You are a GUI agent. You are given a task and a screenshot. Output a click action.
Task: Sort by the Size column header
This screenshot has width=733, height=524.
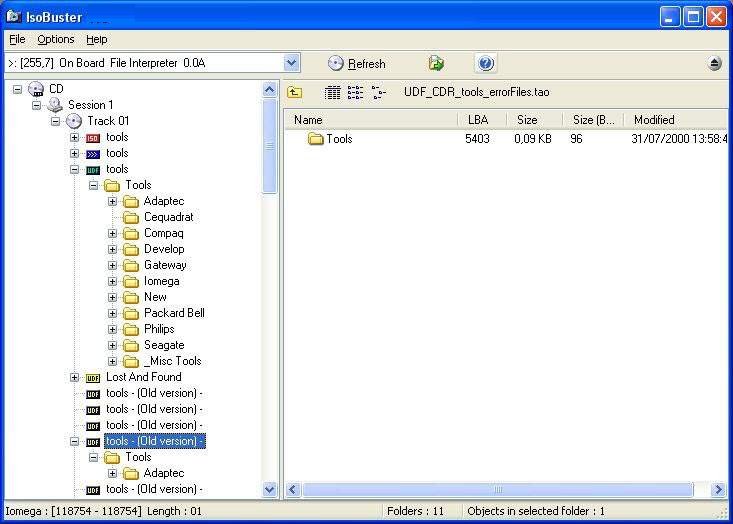pyautogui.click(x=535, y=120)
